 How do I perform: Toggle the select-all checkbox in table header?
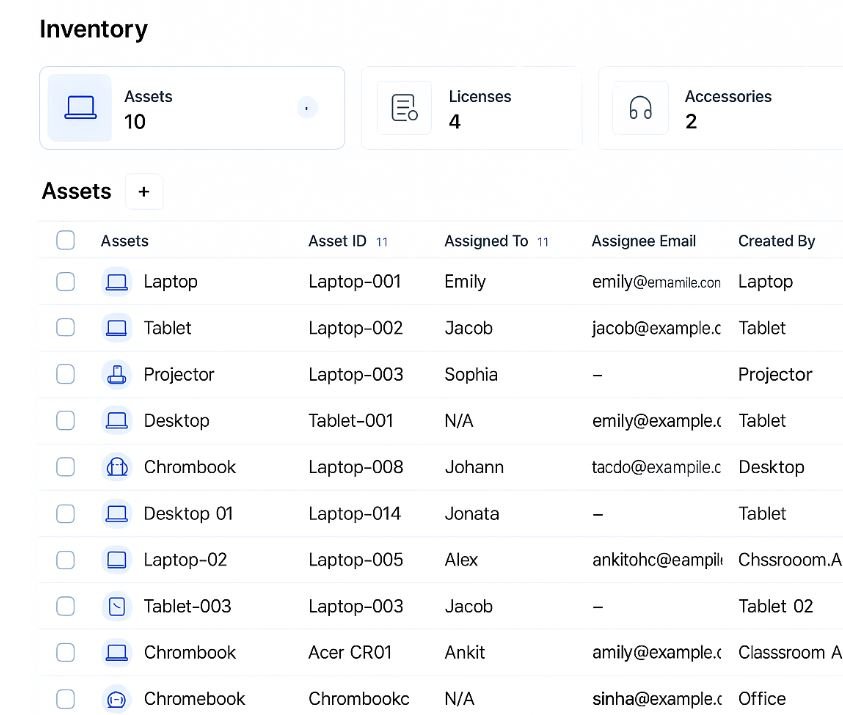(x=66, y=240)
